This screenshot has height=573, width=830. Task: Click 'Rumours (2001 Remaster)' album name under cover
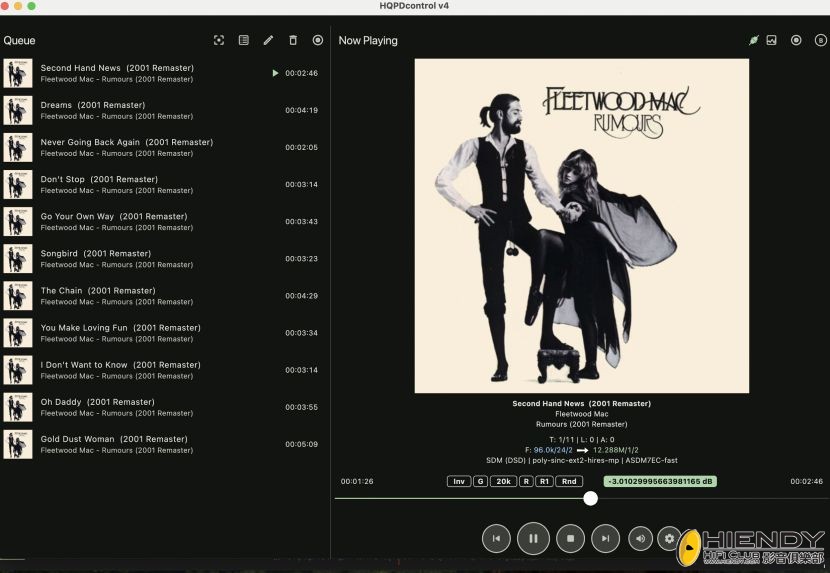[582, 424]
